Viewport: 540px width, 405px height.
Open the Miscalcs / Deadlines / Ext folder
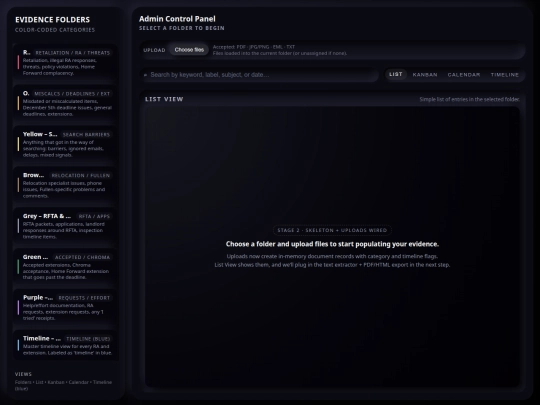coord(65,104)
